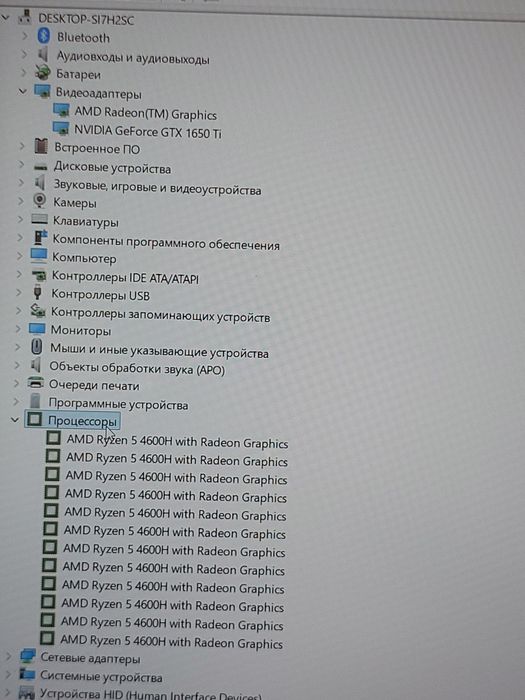Image resolution: width=525 pixels, height=700 pixels.
Task: Click the Очереди печати printer icon
Action: tap(36, 383)
